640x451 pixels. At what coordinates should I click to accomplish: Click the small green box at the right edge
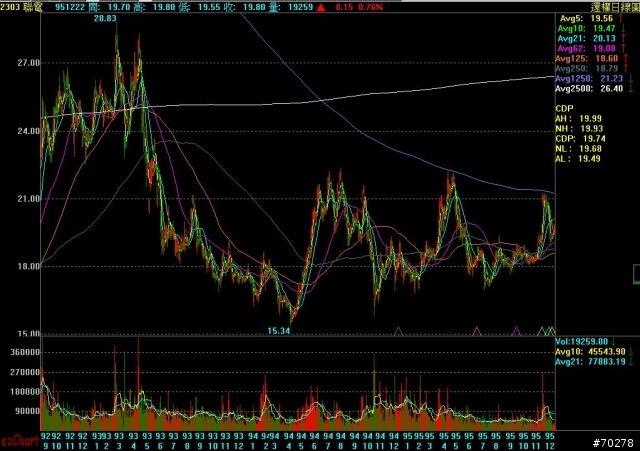coord(636,274)
